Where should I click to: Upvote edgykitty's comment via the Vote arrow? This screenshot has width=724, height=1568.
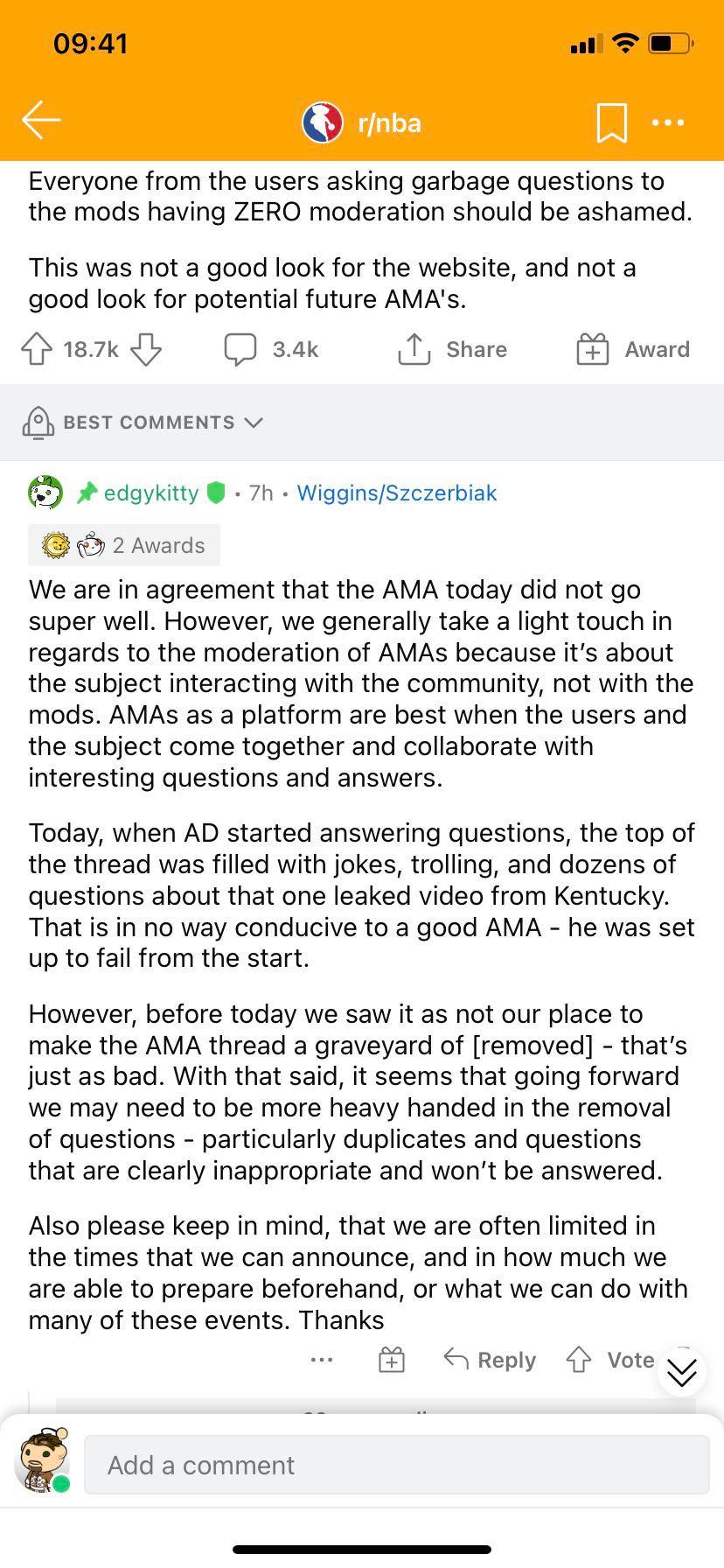pos(578,1359)
